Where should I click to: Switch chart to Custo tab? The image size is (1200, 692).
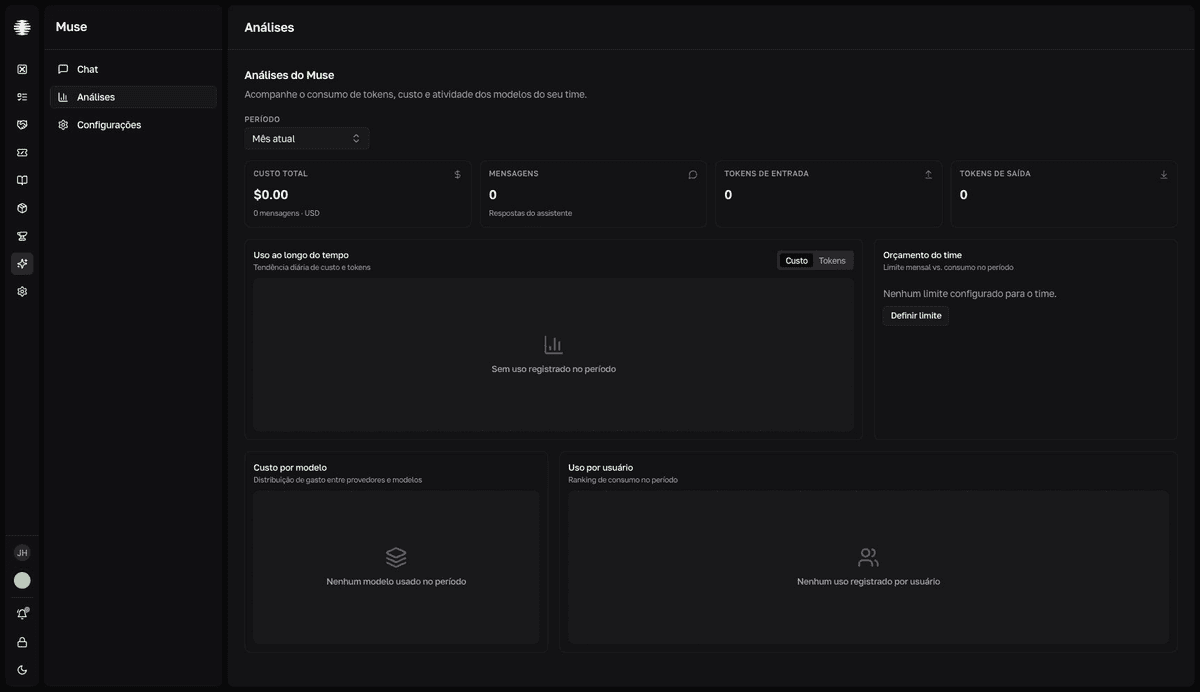coord(797,260)
